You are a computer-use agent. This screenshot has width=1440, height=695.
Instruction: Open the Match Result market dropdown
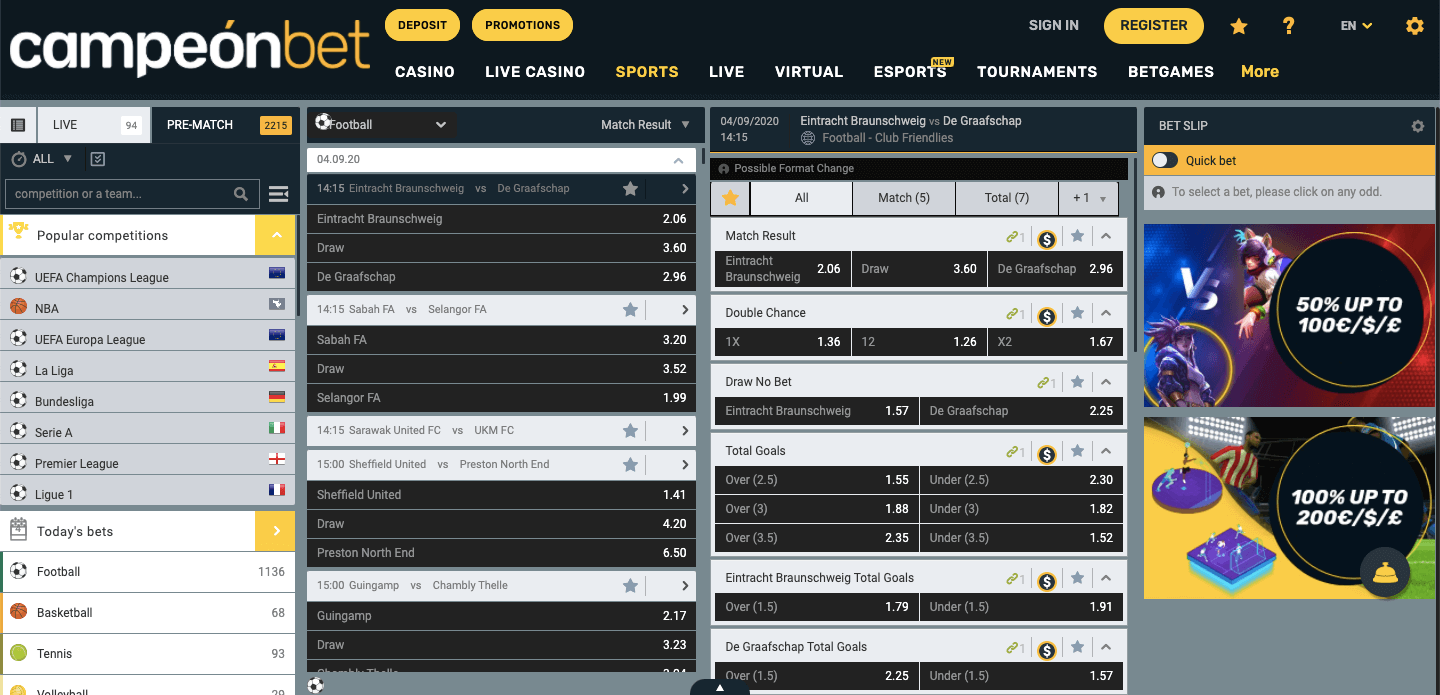point(645,125)
